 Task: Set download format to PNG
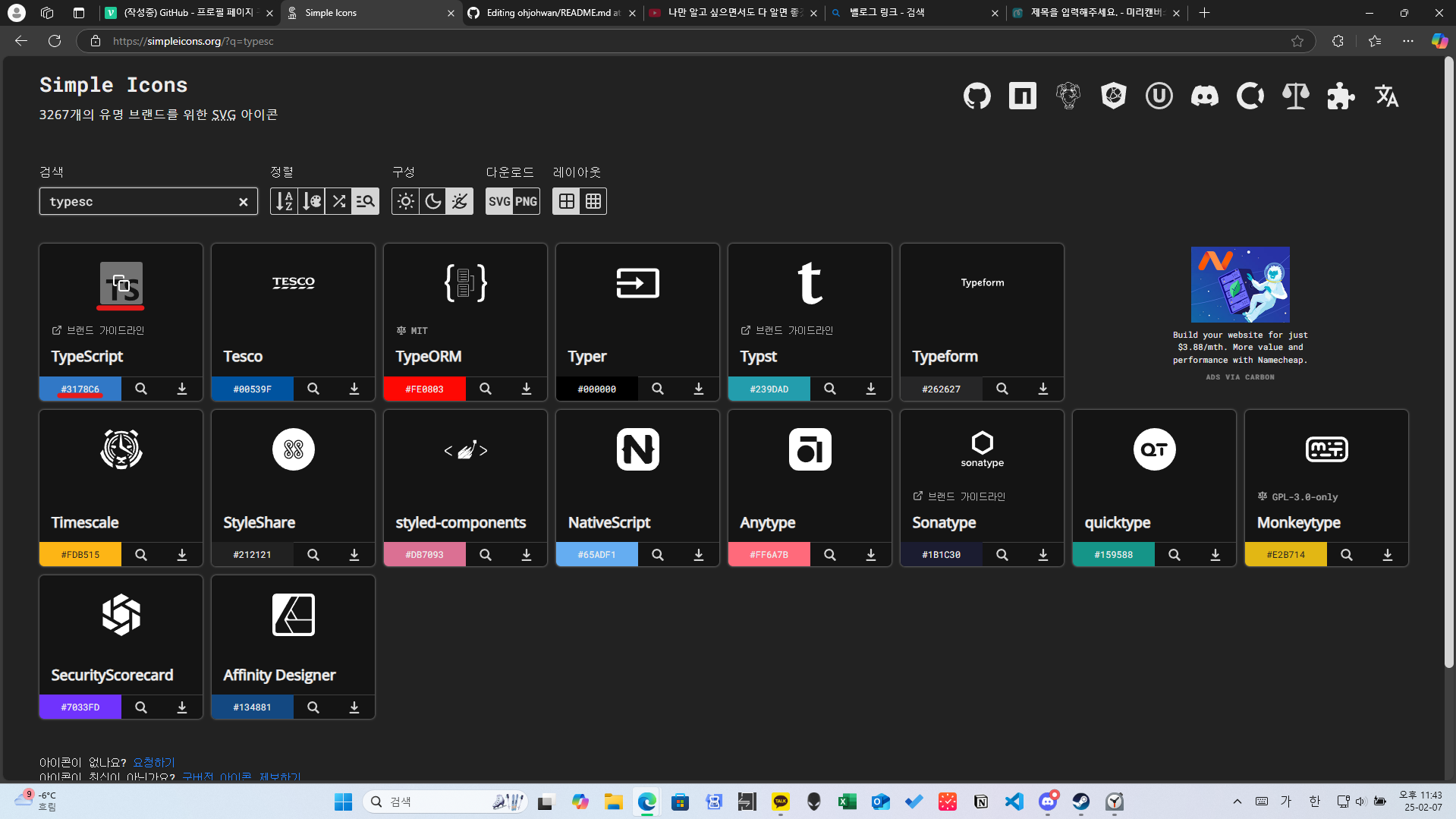pyautogui.click(x=527, y=201)
